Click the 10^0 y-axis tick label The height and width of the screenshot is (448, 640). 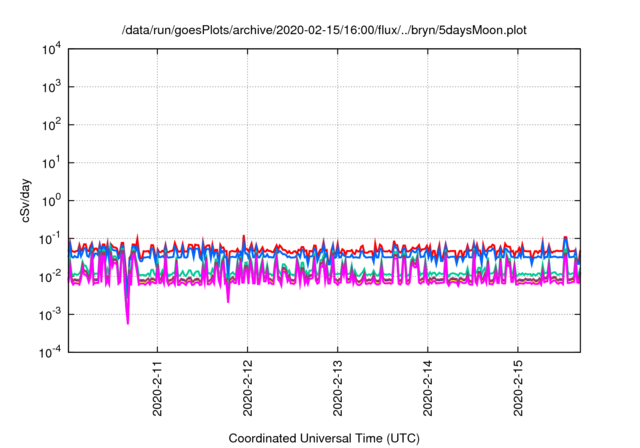coord(52,201)
